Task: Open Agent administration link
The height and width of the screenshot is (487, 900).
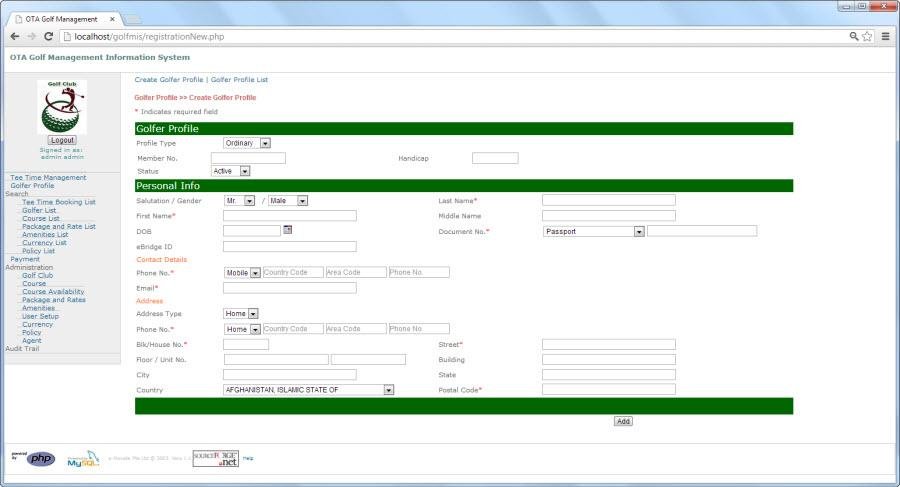Action: [x=32, y=341]
